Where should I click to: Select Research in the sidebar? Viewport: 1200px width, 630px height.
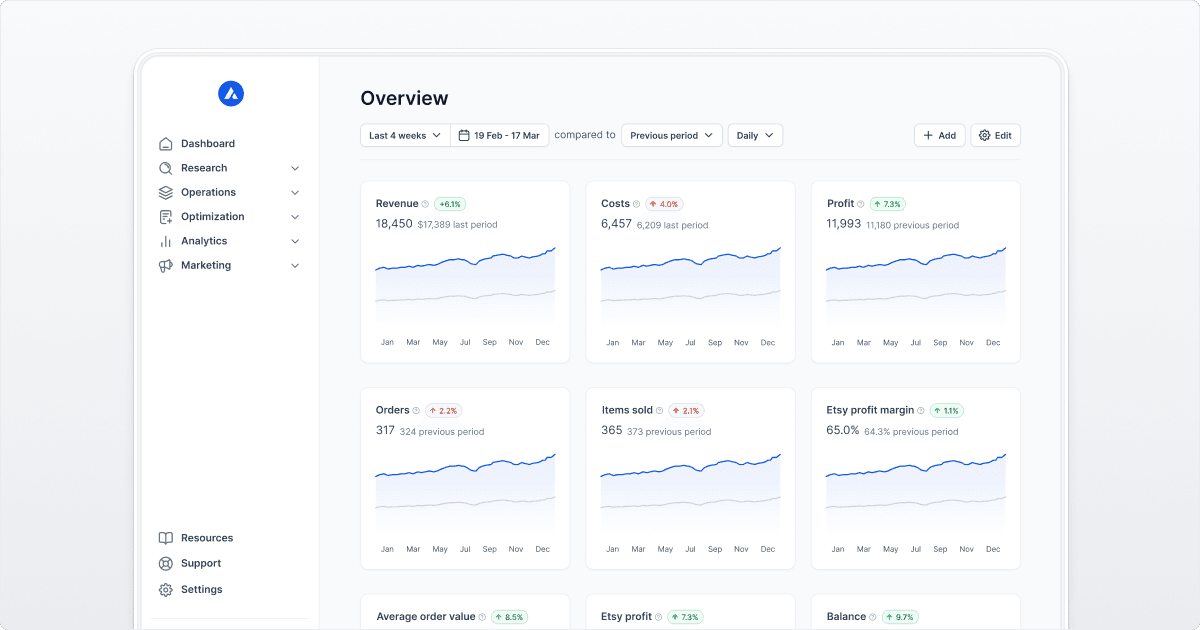pyautogui.click(x=204, y=168)
